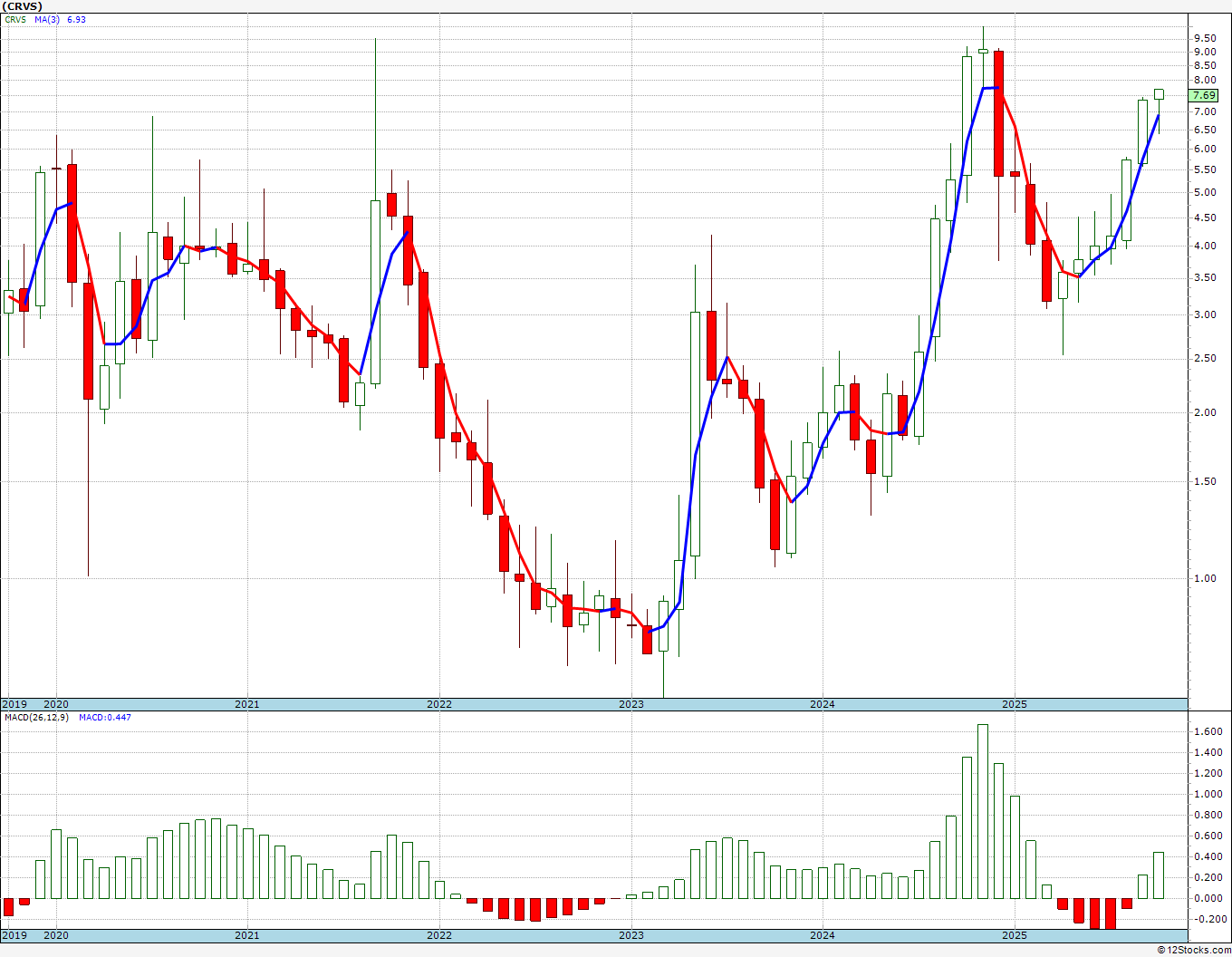Select the 2.50 price axis label
Screen dimensions: 1232x957
[x=1204, y=358]
